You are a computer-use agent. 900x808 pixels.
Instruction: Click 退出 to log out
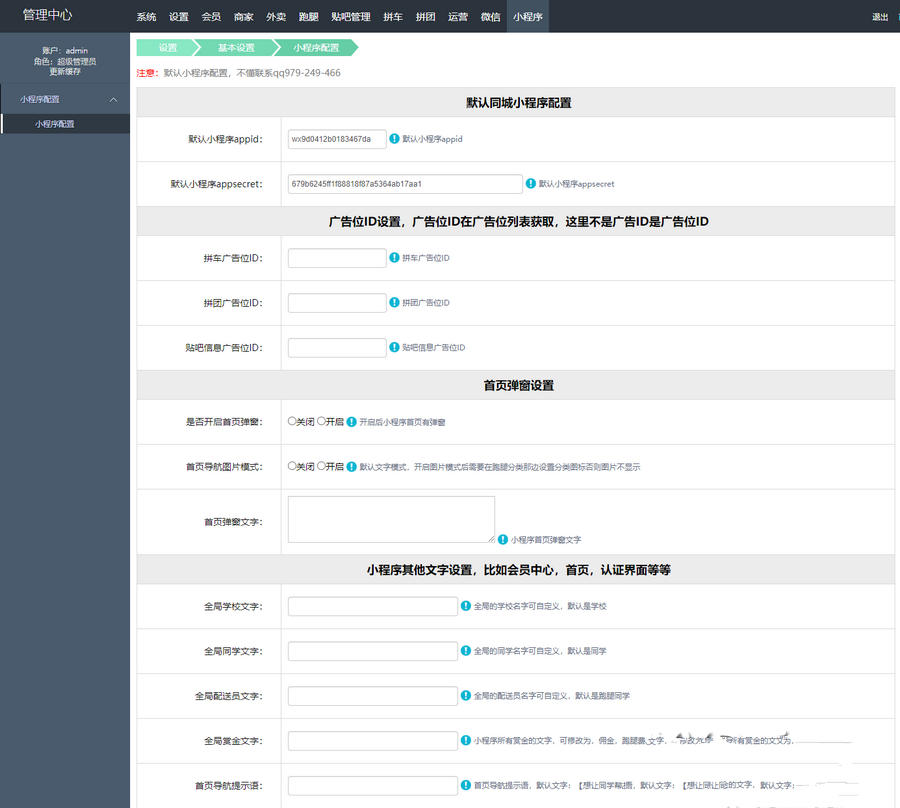pos(880,17)
